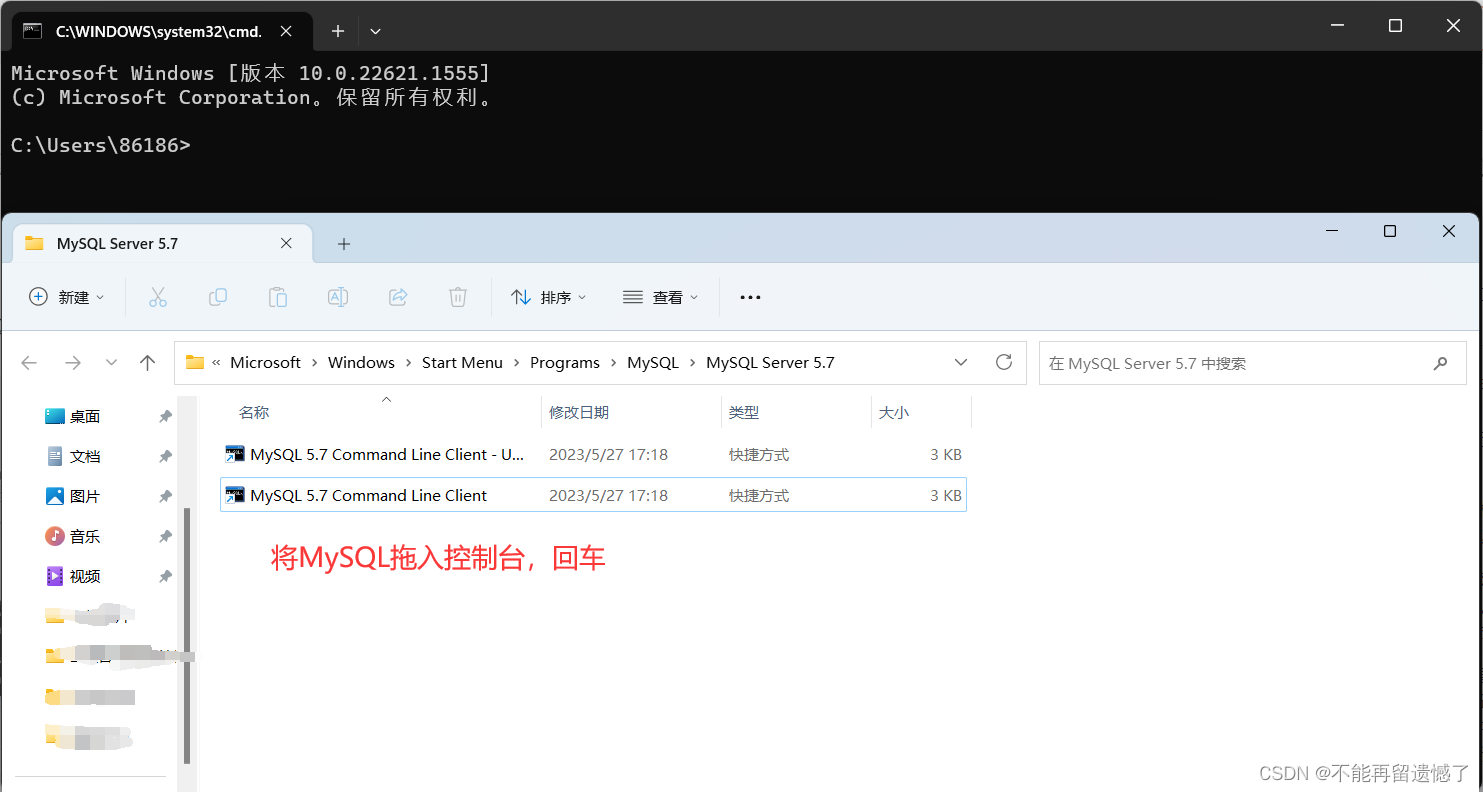This screenshot has height=792, width=1483.
Task: Click the Rename icon in Explorer toolbar
Action: (x=338, y=297)
